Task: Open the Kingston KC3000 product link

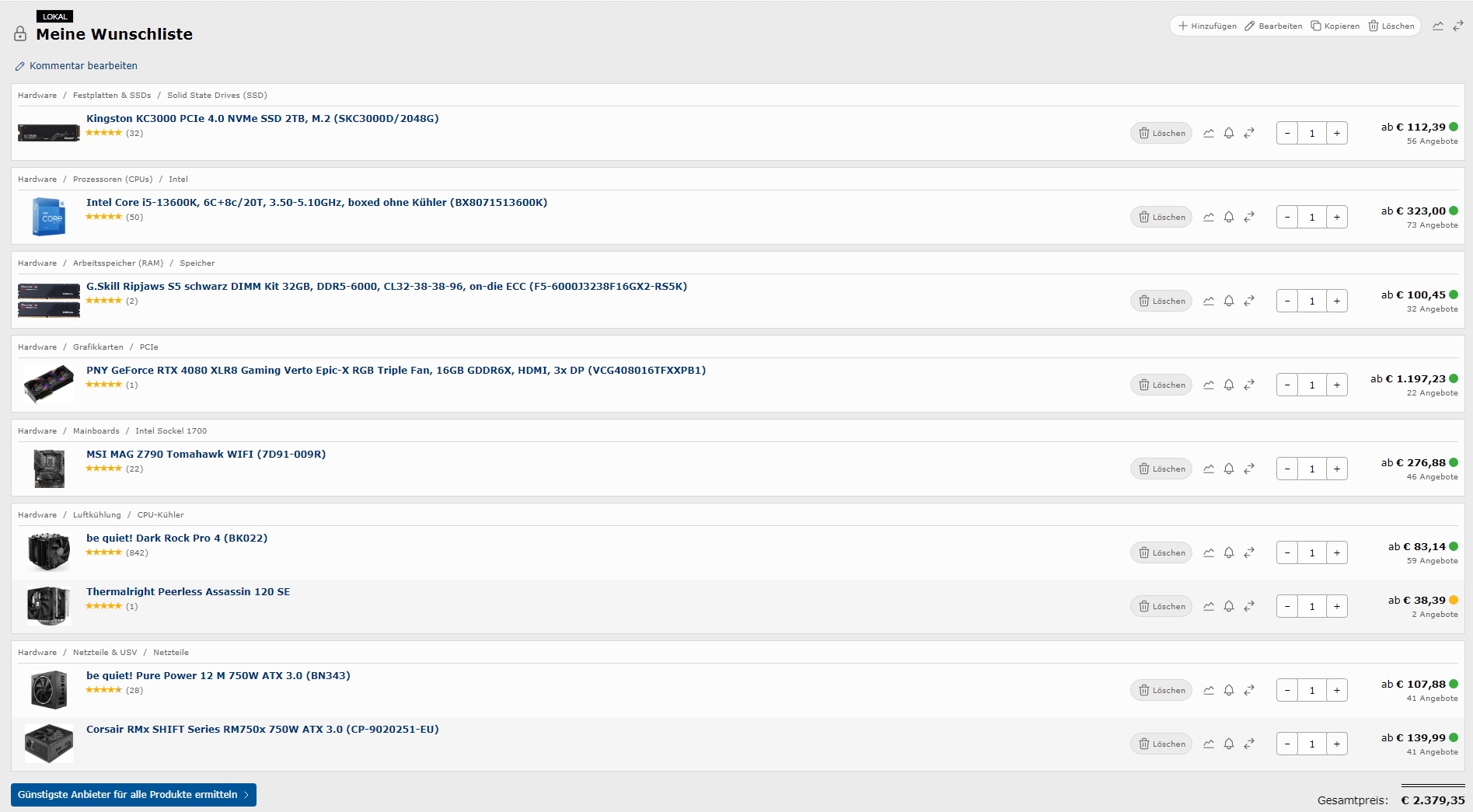Action: point(262,119)
